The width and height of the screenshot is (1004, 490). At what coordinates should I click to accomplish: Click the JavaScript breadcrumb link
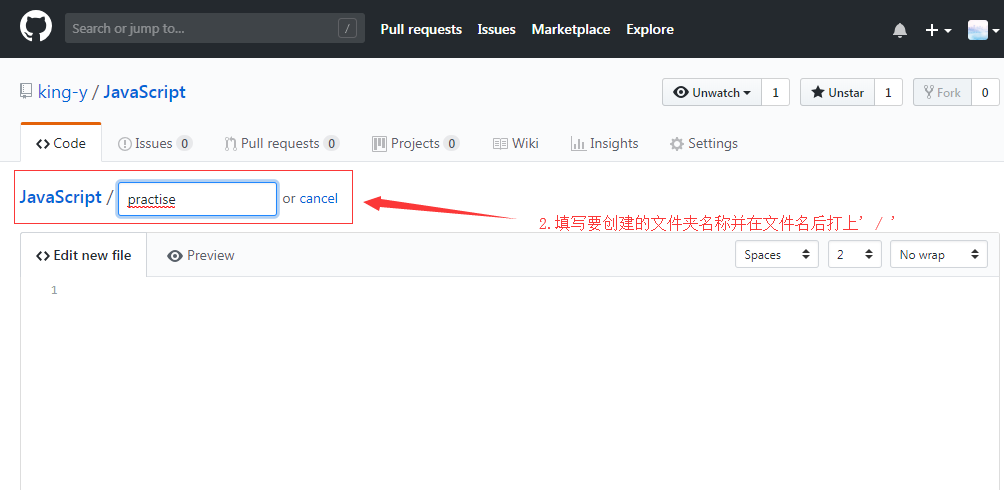coord(61,197)
